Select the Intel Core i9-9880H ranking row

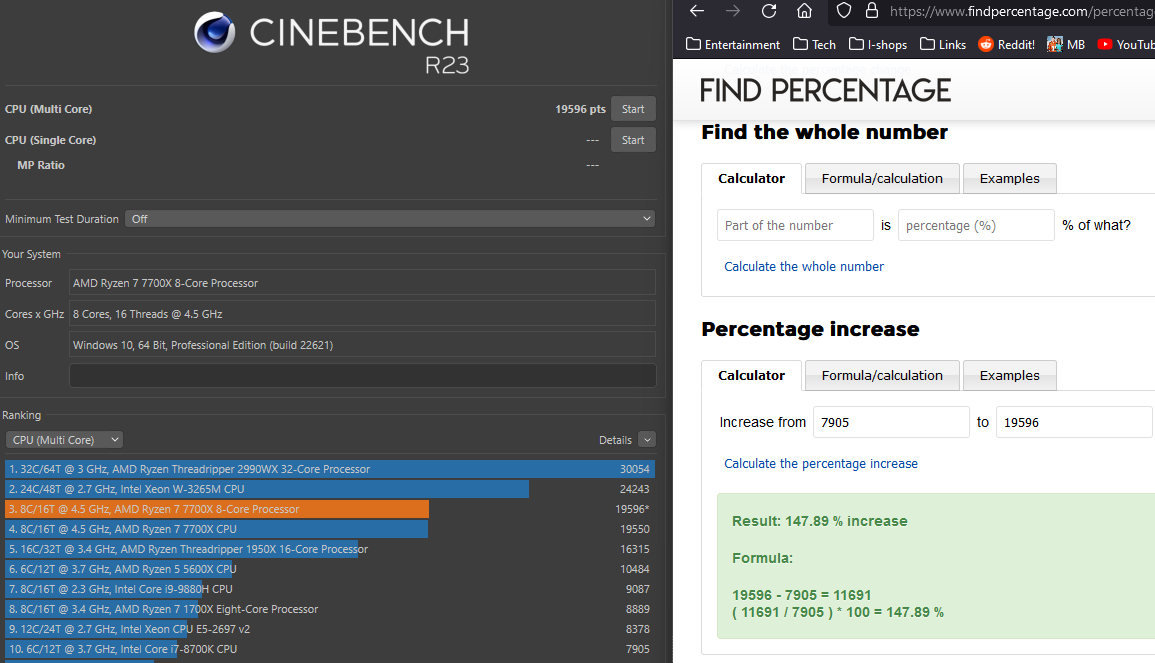(329, 589)
